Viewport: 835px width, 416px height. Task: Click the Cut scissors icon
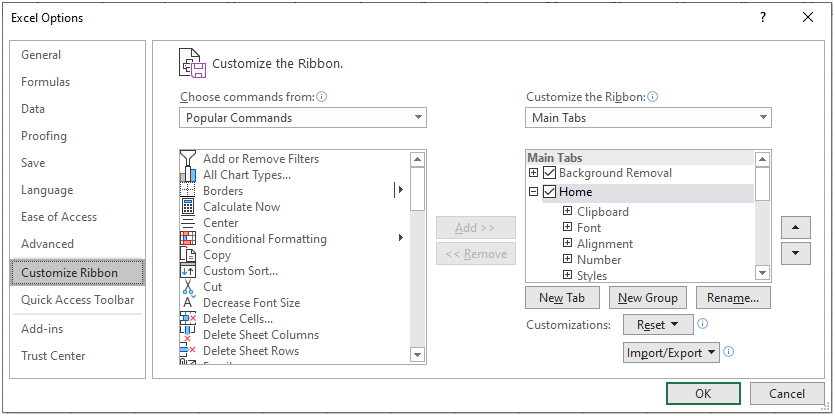pyautogui.click(x=188, y=287)
